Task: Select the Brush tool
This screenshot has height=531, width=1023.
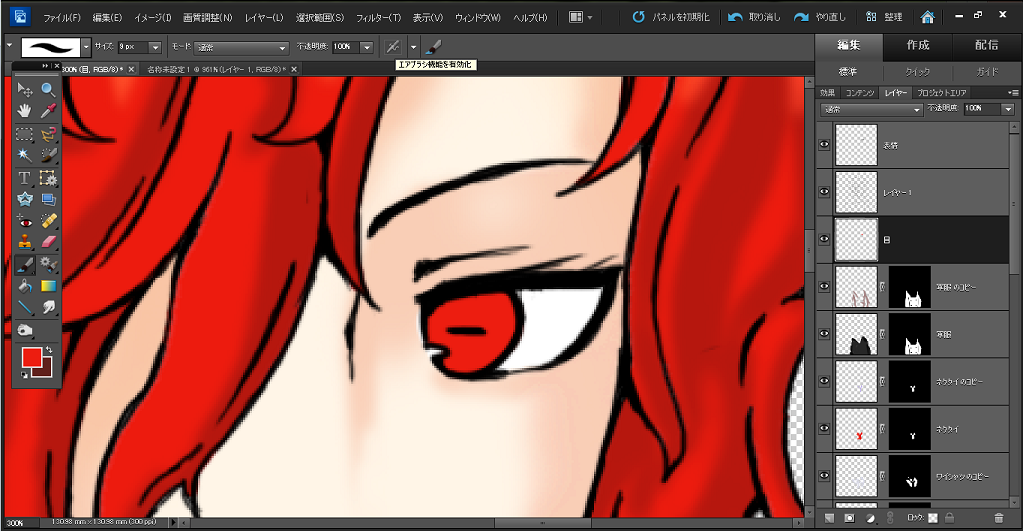Action: pos(25,264)
